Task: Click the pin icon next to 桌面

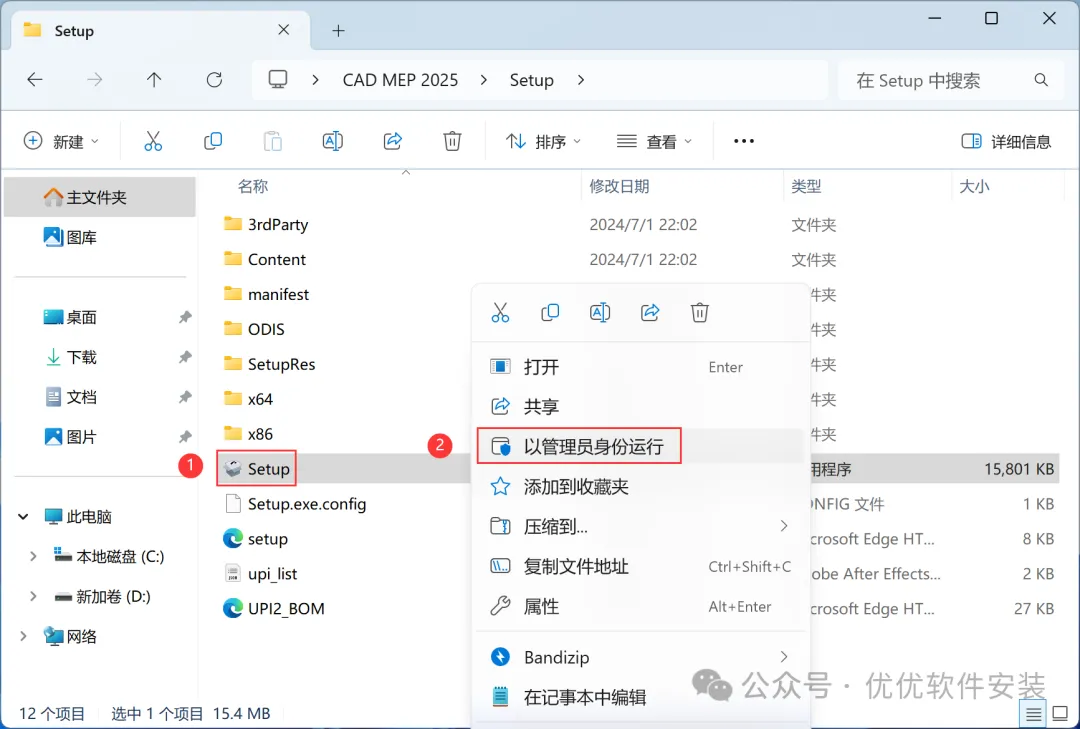Action: pos(185,317)
